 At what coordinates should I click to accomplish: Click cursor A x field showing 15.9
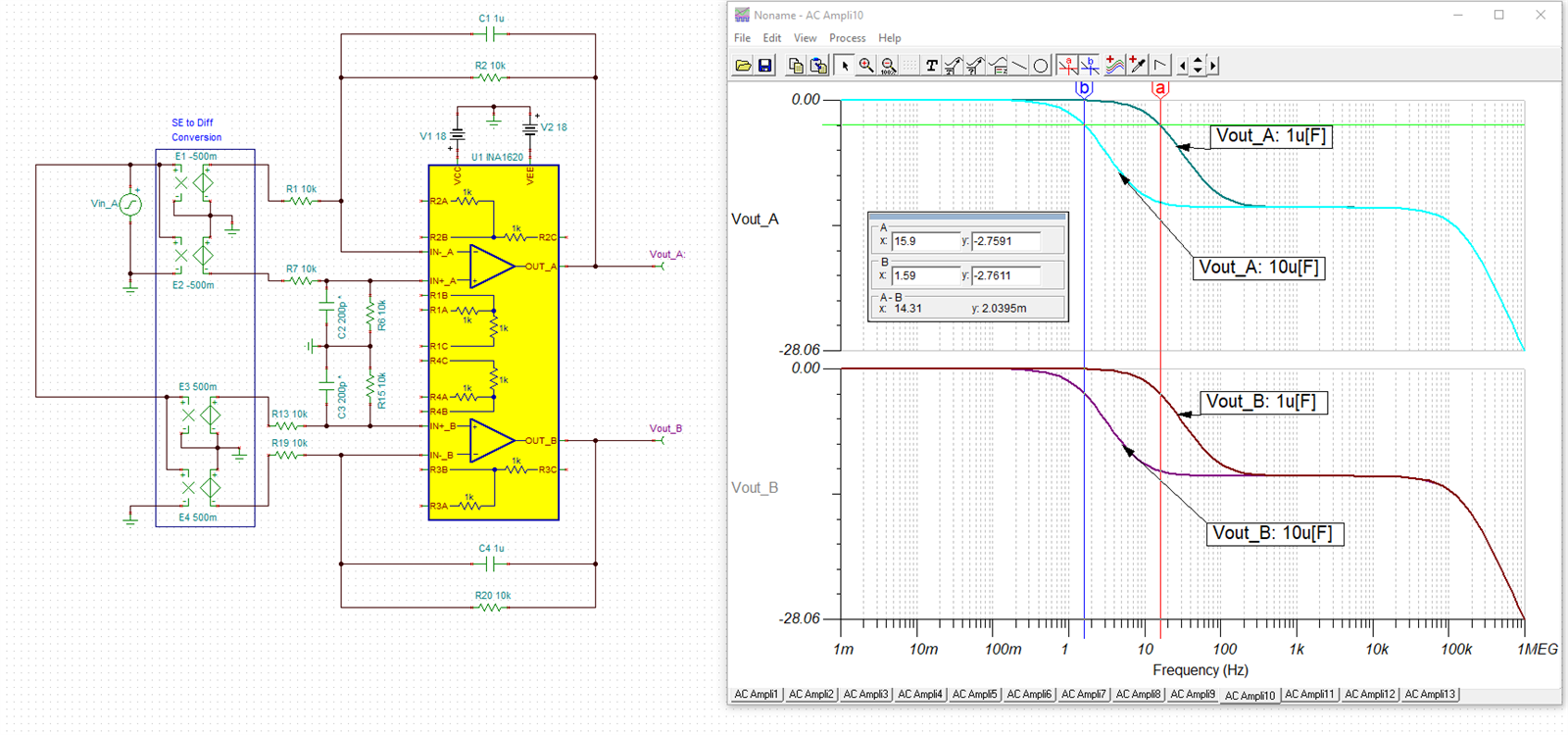click(925, 241)
